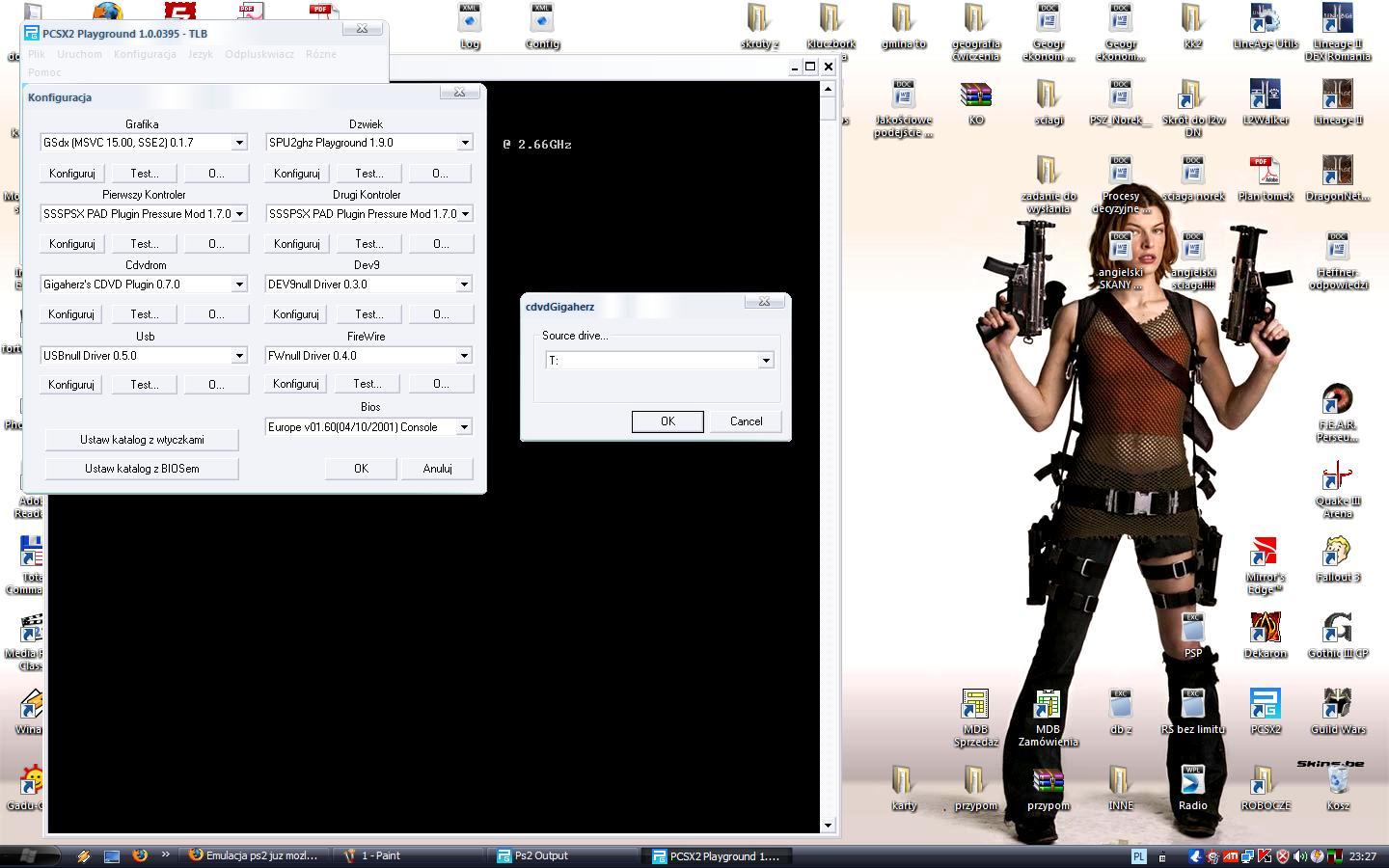This screenshot has width=1389, height=868.
Task: Launch Quake III Arena from desktop
Action: 1338,489
